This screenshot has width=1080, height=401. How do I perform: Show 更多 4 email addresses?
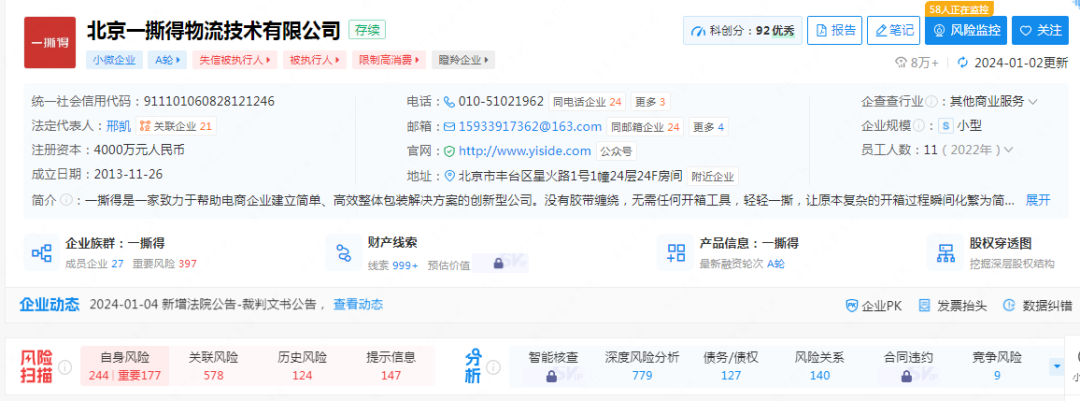[x=708, y=127]
